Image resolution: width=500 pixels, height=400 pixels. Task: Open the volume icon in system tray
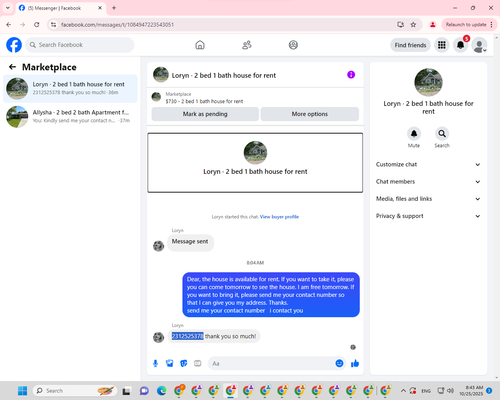(x=451, y=391)
